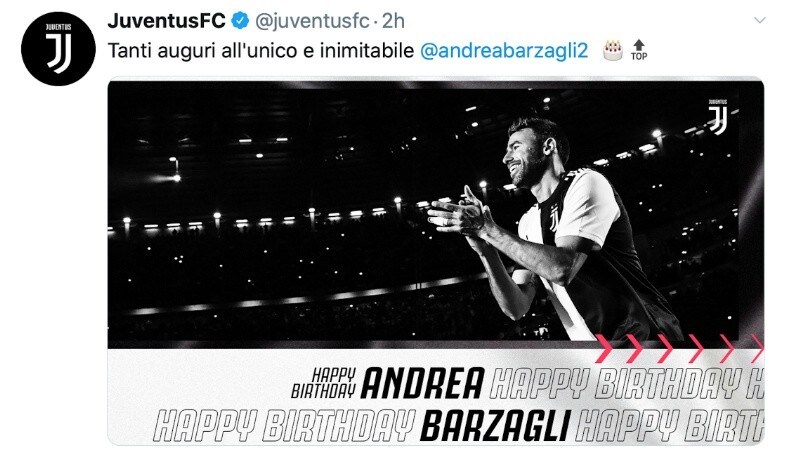Image resolution: width=810 pixels, height=457 pixels.
Task: Open the Juventus profile avatar
Action: pyautogui.click(x=58, y=49)
